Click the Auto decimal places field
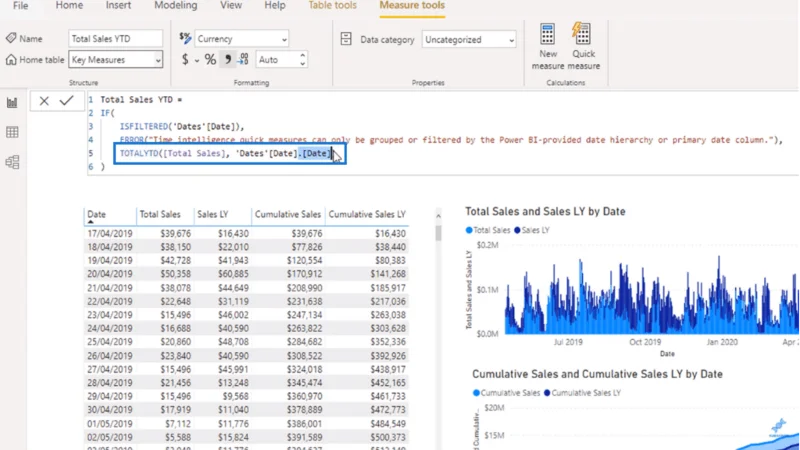Screen dimensions: 800x450 (277, 60)
